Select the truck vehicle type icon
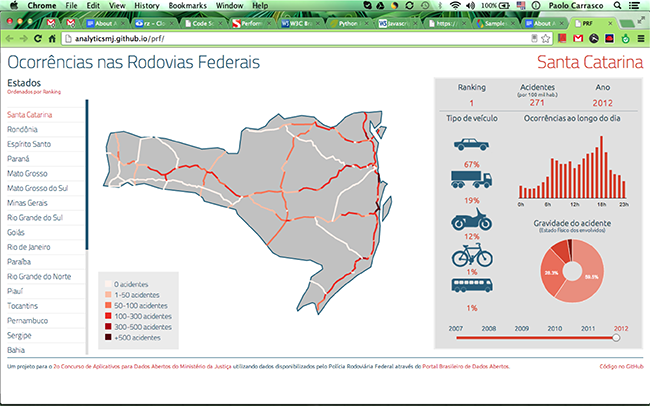This screenshot has height=406, width=650. coord(472,180)
